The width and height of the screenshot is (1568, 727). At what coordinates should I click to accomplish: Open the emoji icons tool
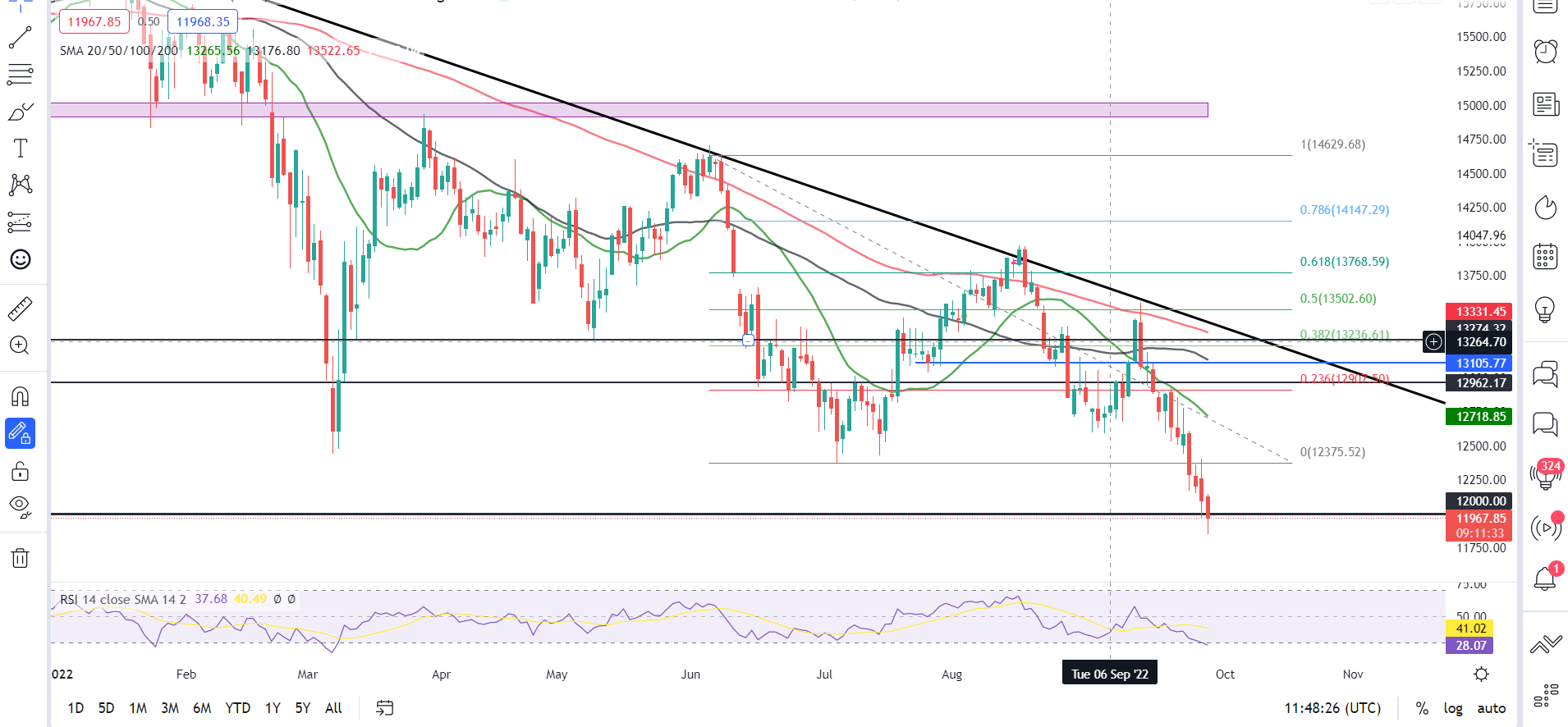click(x=21, y=259)
